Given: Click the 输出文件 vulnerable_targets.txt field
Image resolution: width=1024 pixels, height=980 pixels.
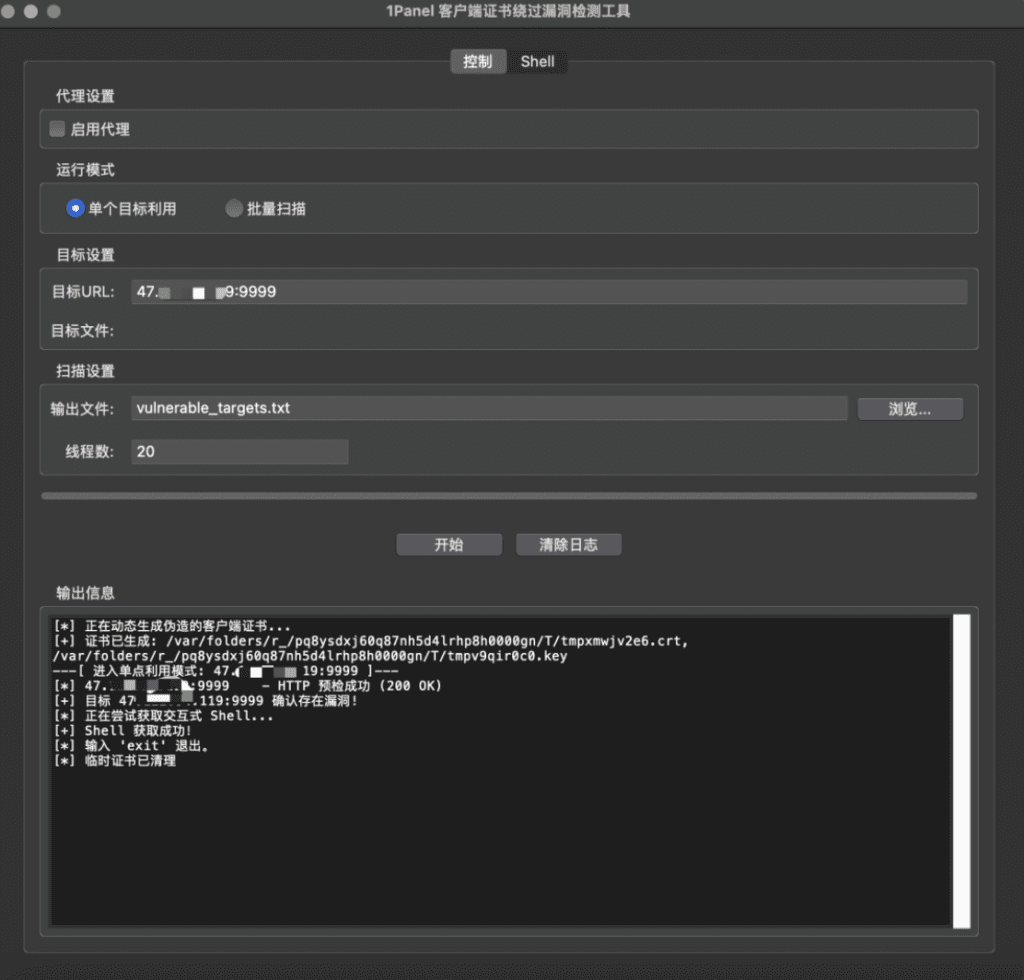Looking at the screenshot, I should tap(489, 408).
